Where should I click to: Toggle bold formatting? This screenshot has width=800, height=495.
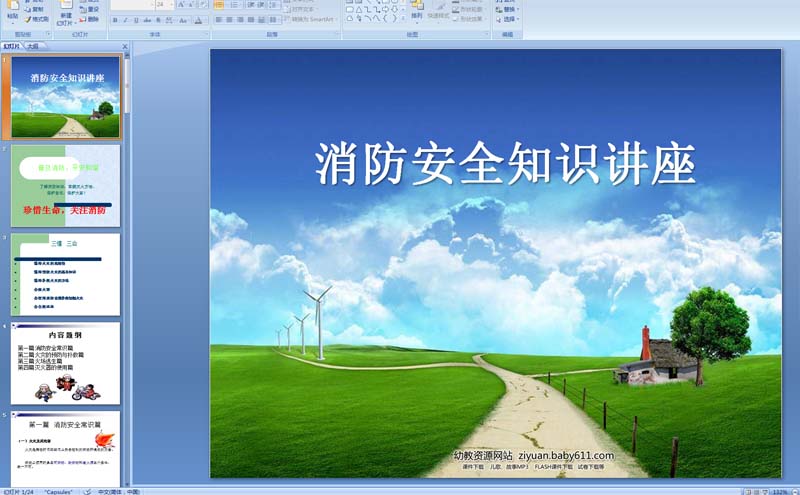coord(115,20)
